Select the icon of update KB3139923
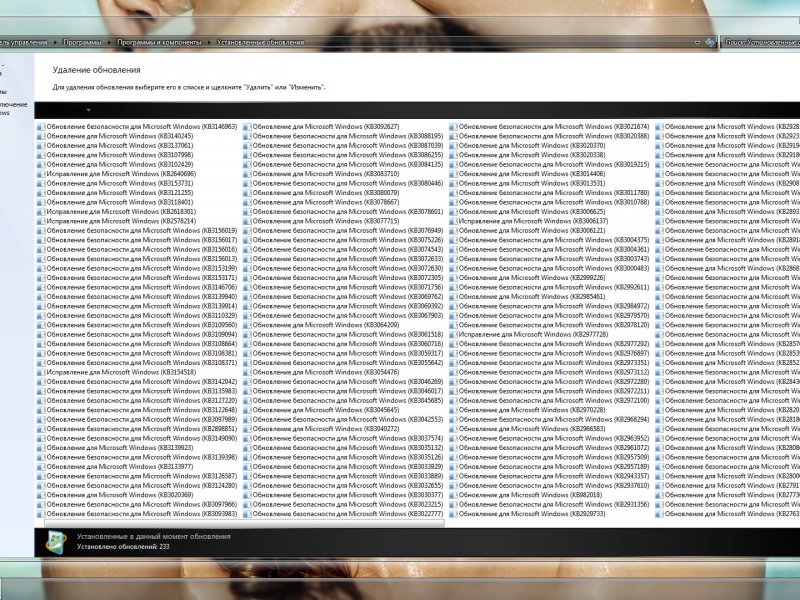This screenshot has height=600, width=800. 41,448
